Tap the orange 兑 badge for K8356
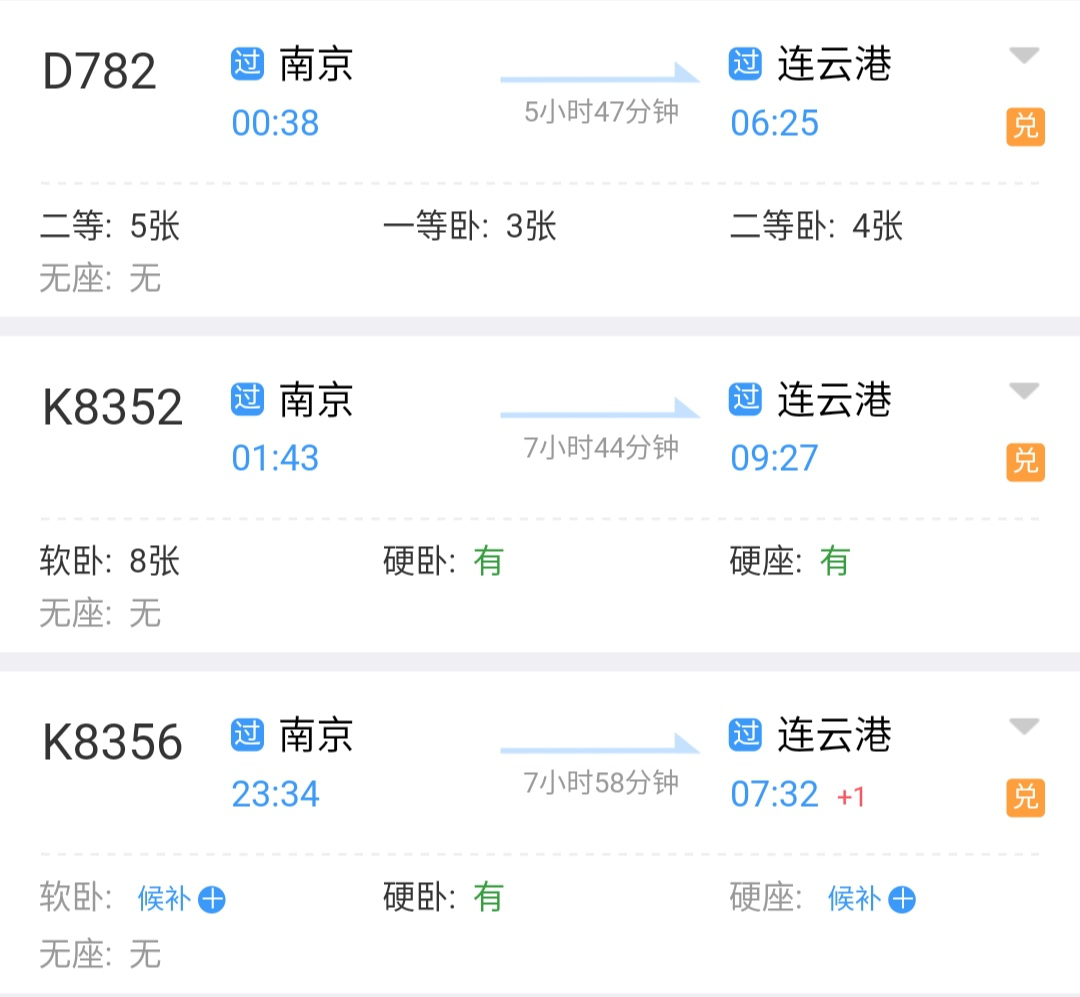The height and width of the screenshot is (997, 1080). 1025,798
